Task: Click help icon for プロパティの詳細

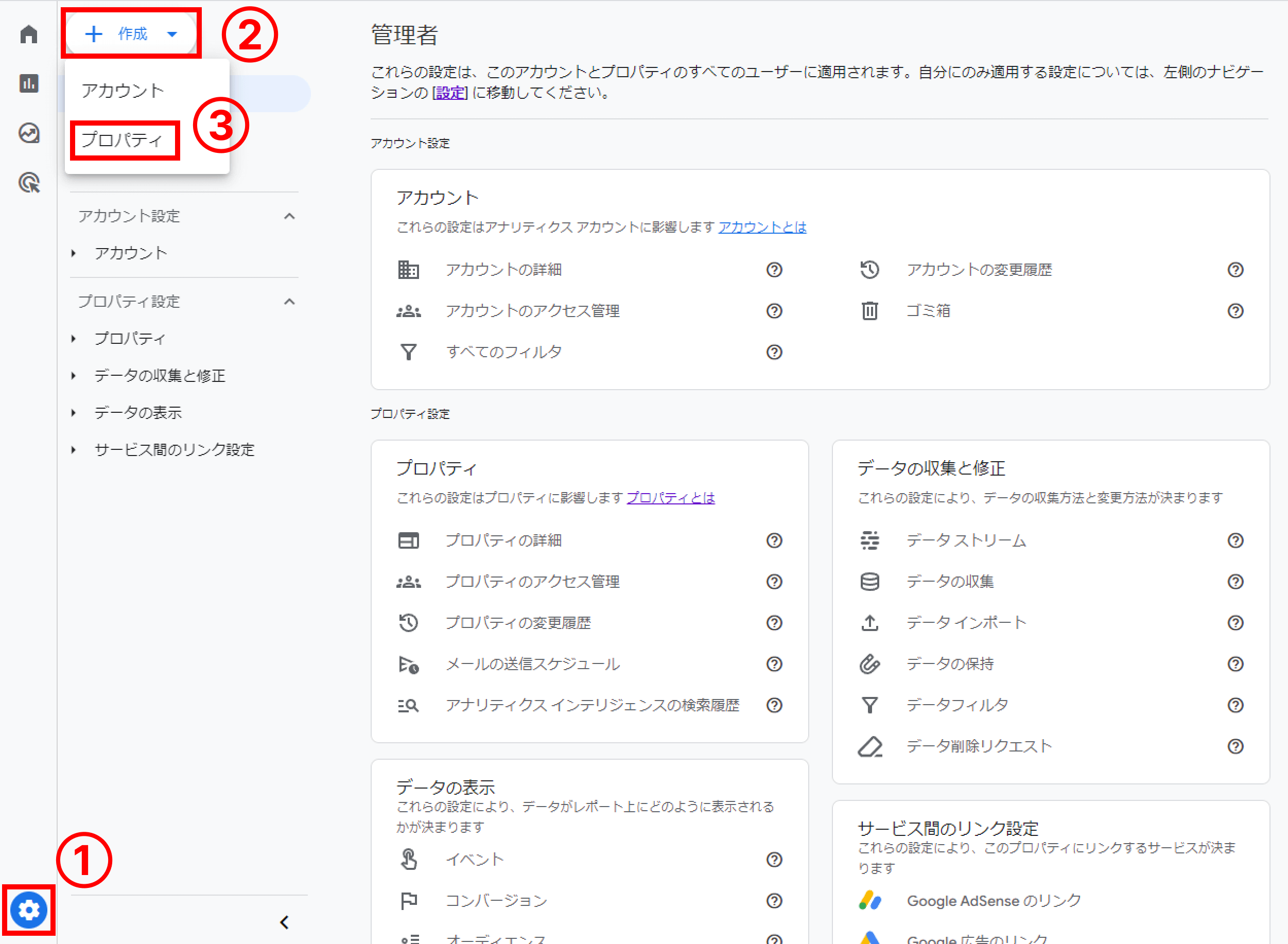Action: coord(774,540)
